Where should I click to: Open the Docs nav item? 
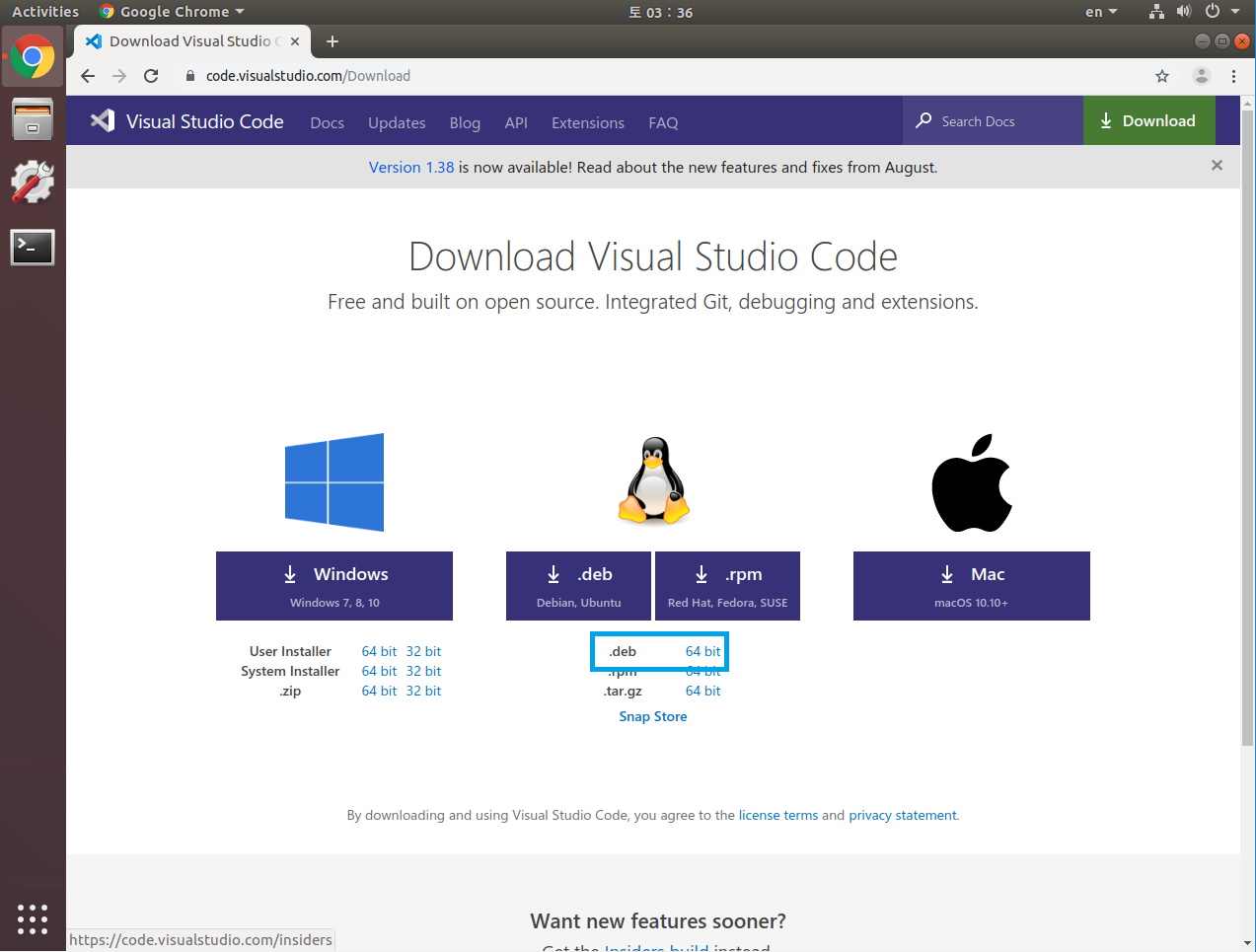point(327,122)
